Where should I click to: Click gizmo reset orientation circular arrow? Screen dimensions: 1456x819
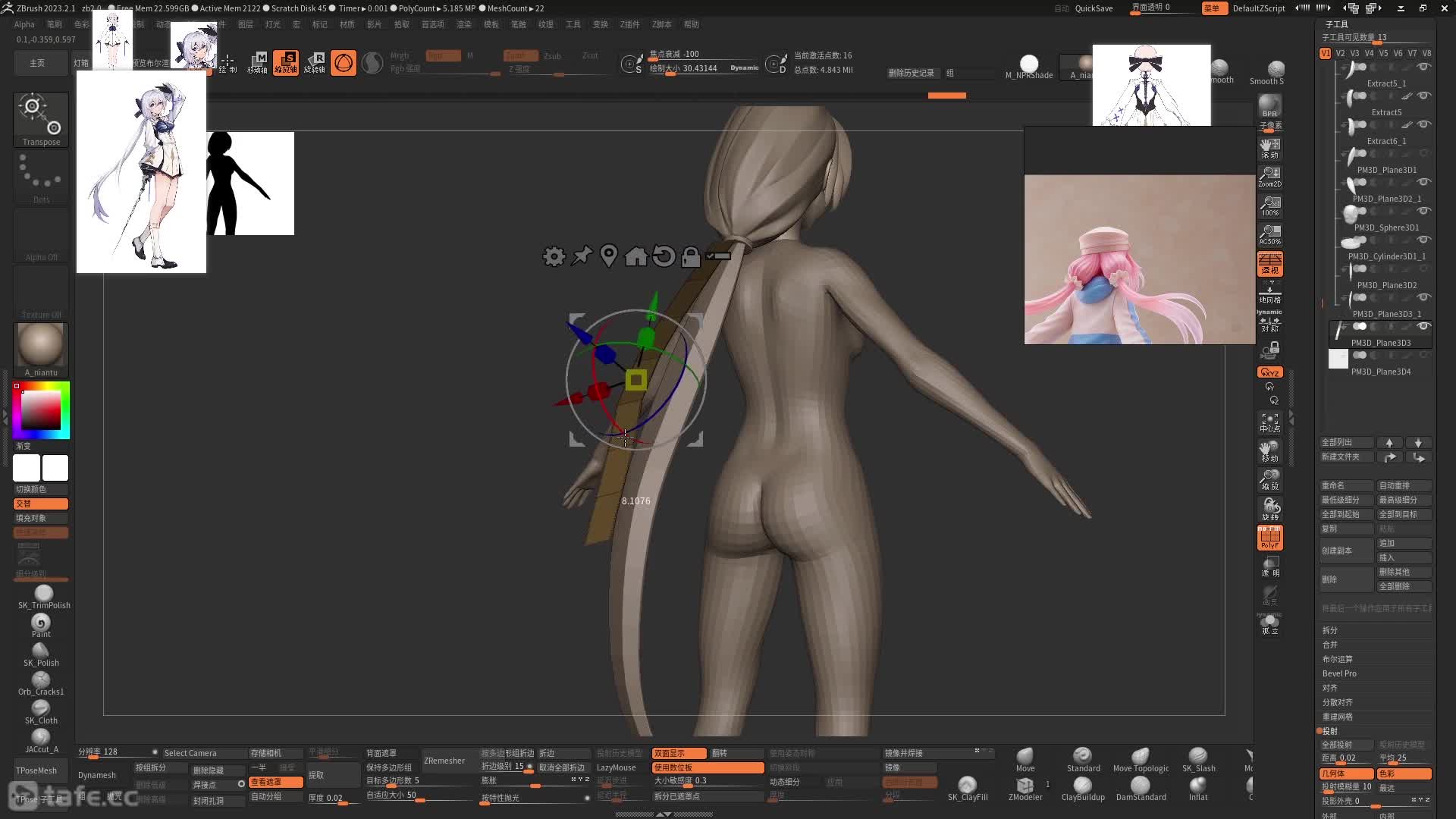(664, 256)
